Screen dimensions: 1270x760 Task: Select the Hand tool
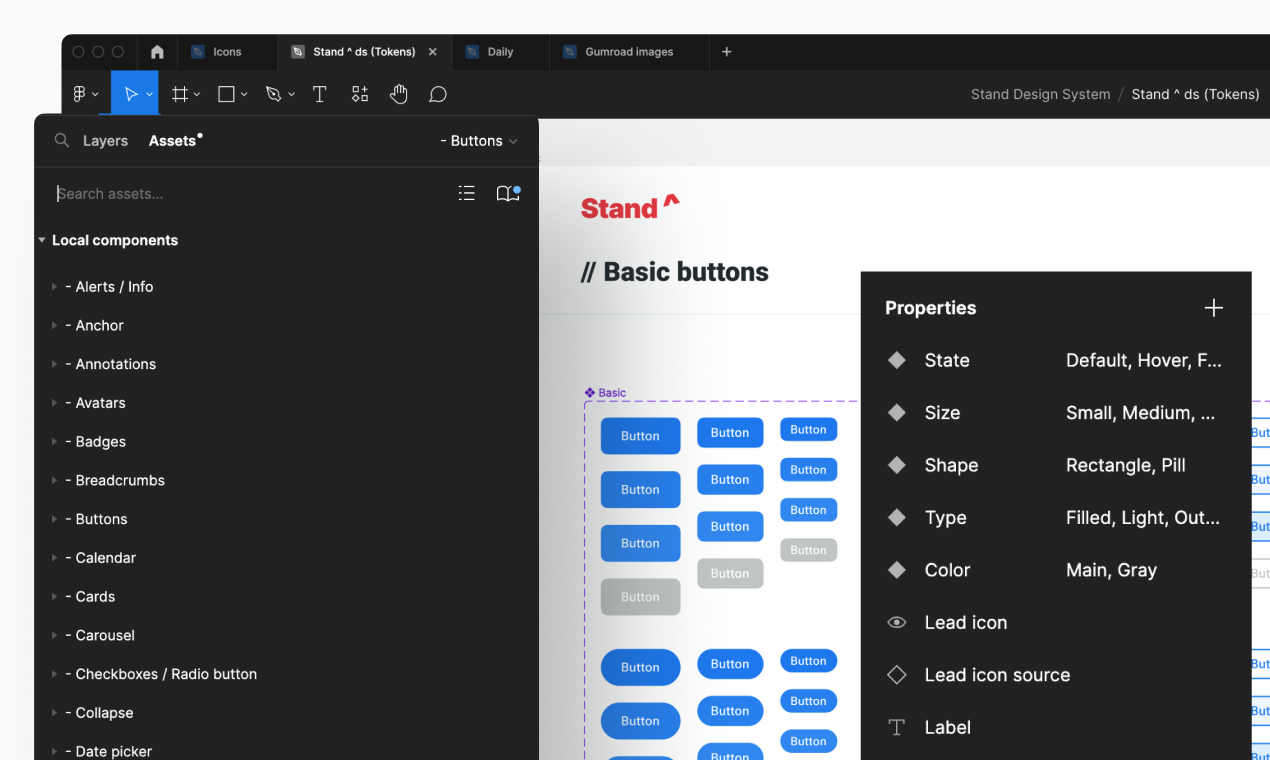point(399,94)
